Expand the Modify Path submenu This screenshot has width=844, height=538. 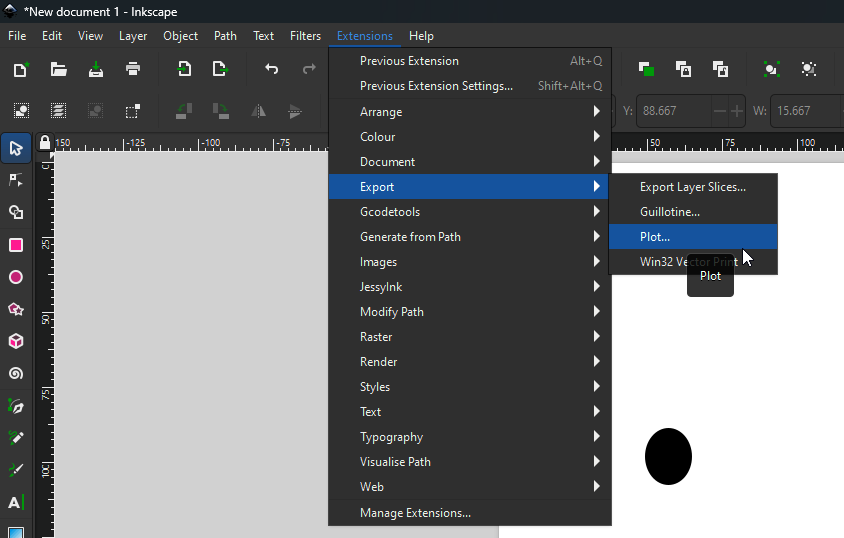pyautogui.click(x=469, y=312)
